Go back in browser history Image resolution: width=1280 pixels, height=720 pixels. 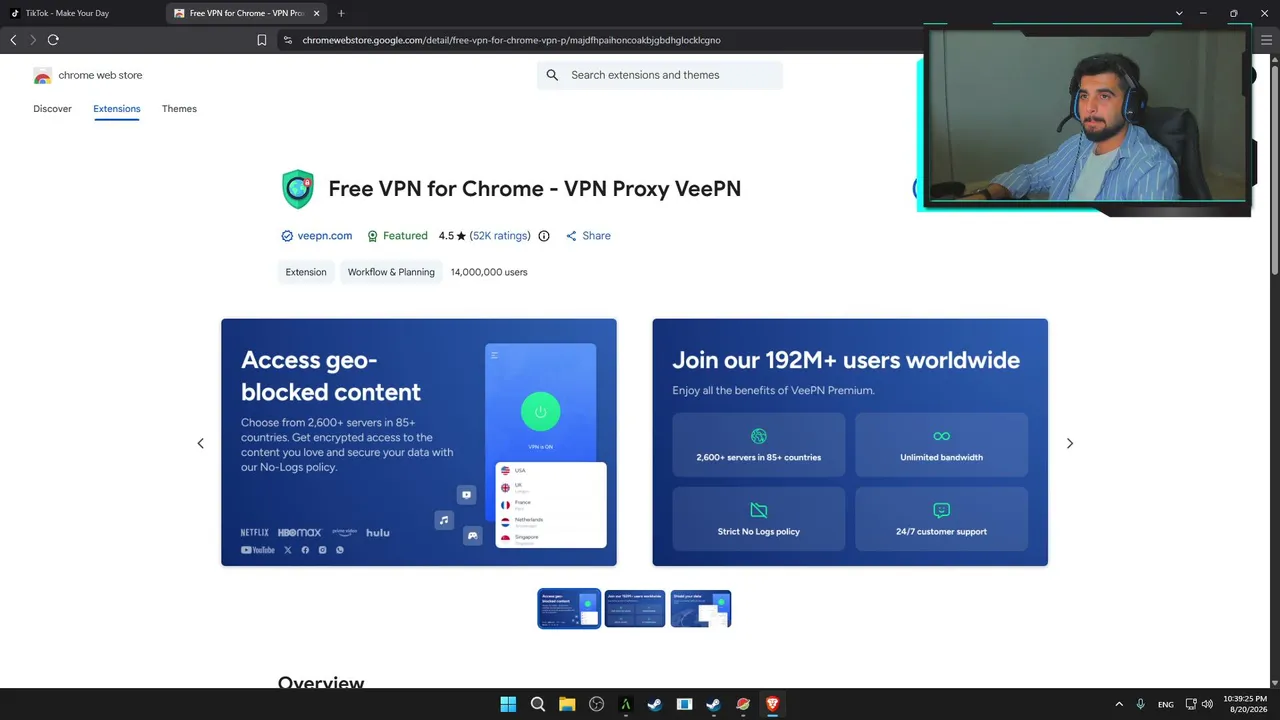point(13,40)
